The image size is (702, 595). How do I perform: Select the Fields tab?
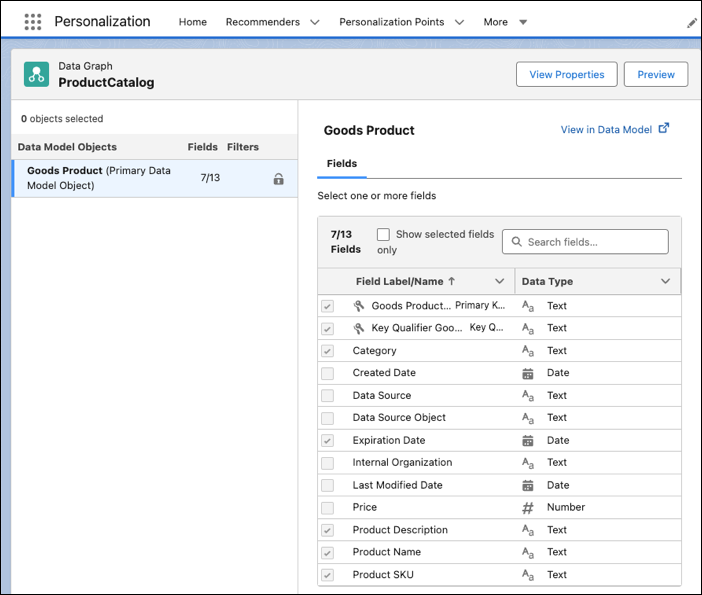[342, 163]
